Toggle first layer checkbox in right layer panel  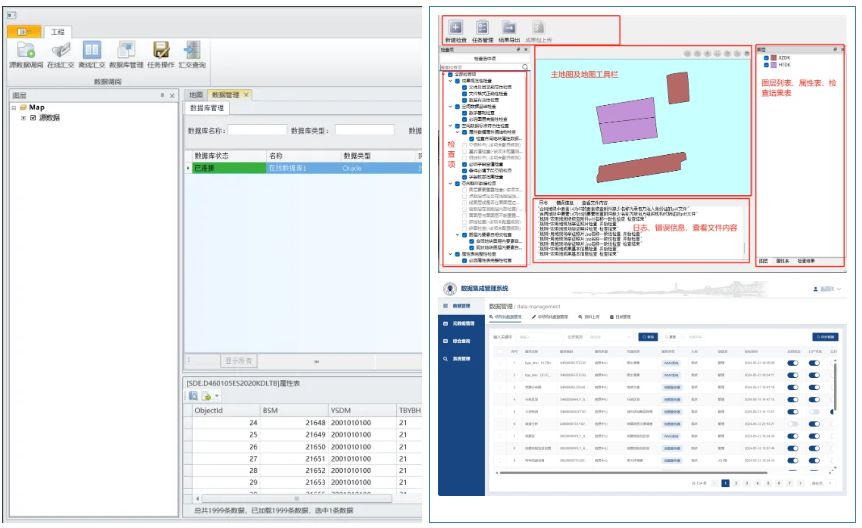point(764,58)
